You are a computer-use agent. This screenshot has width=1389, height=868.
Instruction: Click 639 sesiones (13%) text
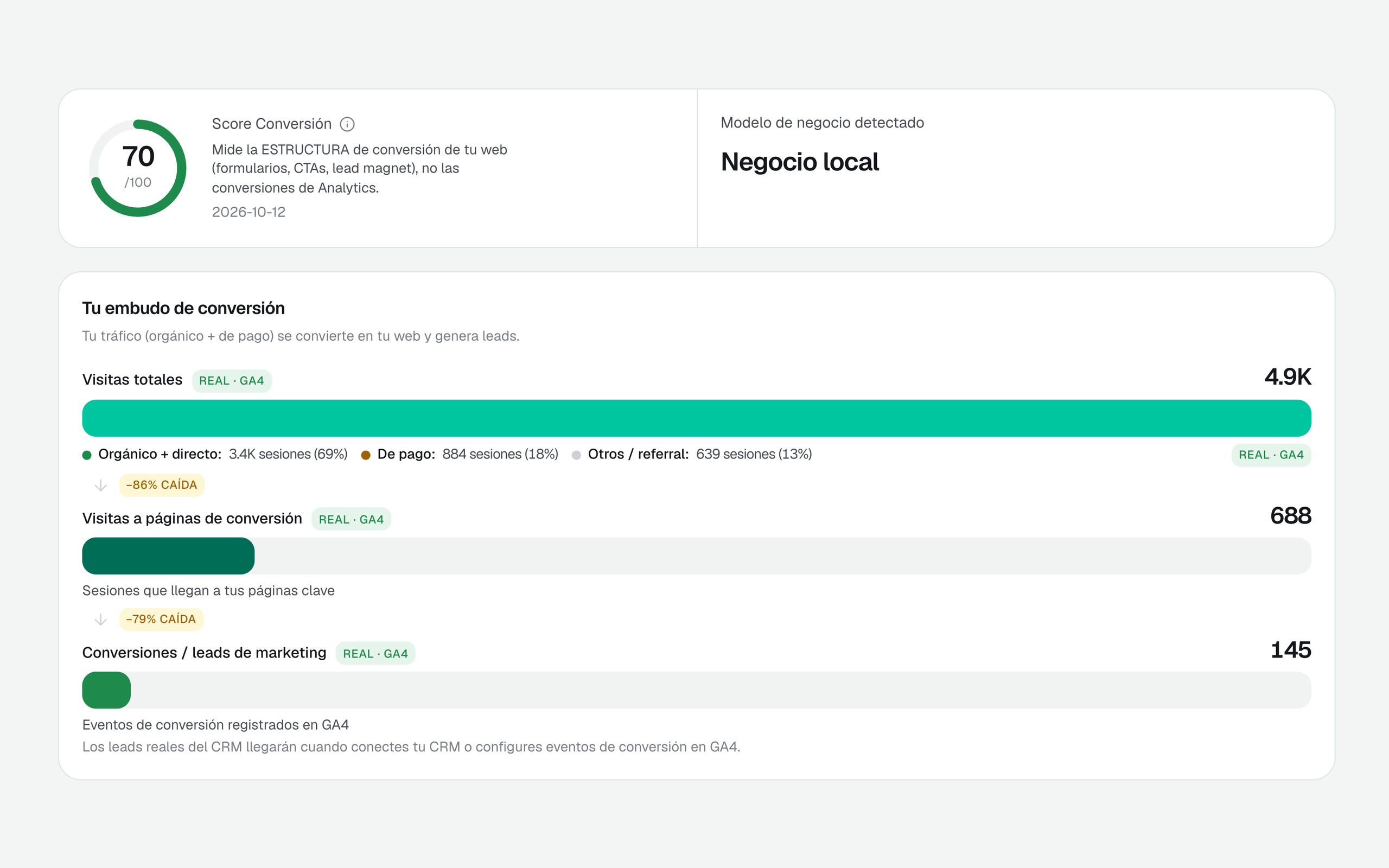754,454
